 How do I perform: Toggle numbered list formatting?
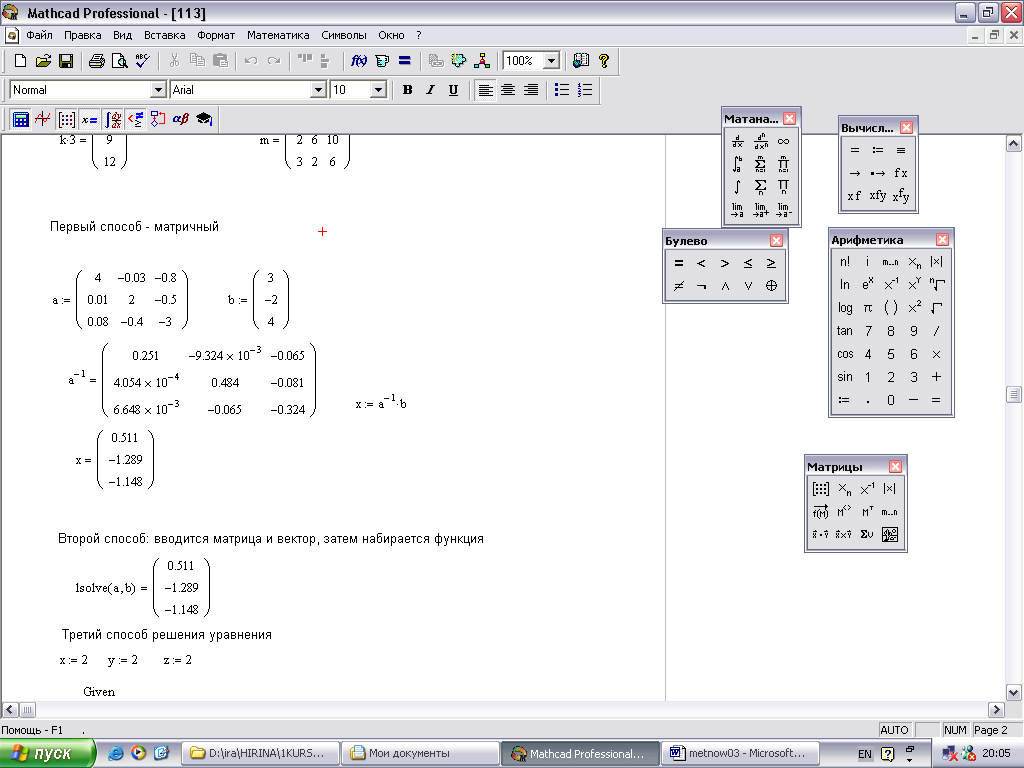pyautogui.click(x=585, y=90)
